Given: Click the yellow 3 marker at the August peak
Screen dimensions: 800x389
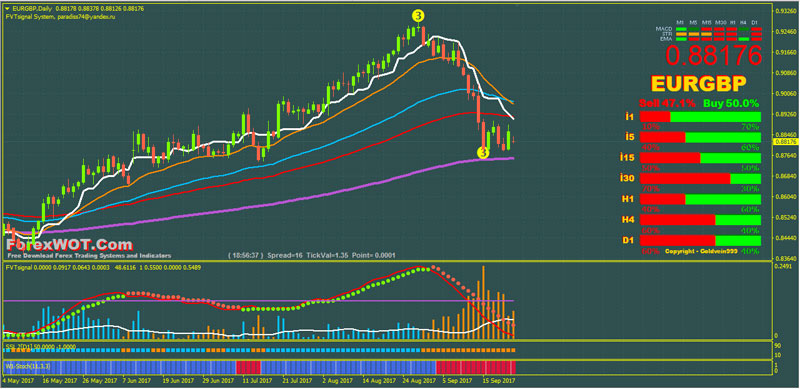Looking at the screenshot, I should (418, 16).
